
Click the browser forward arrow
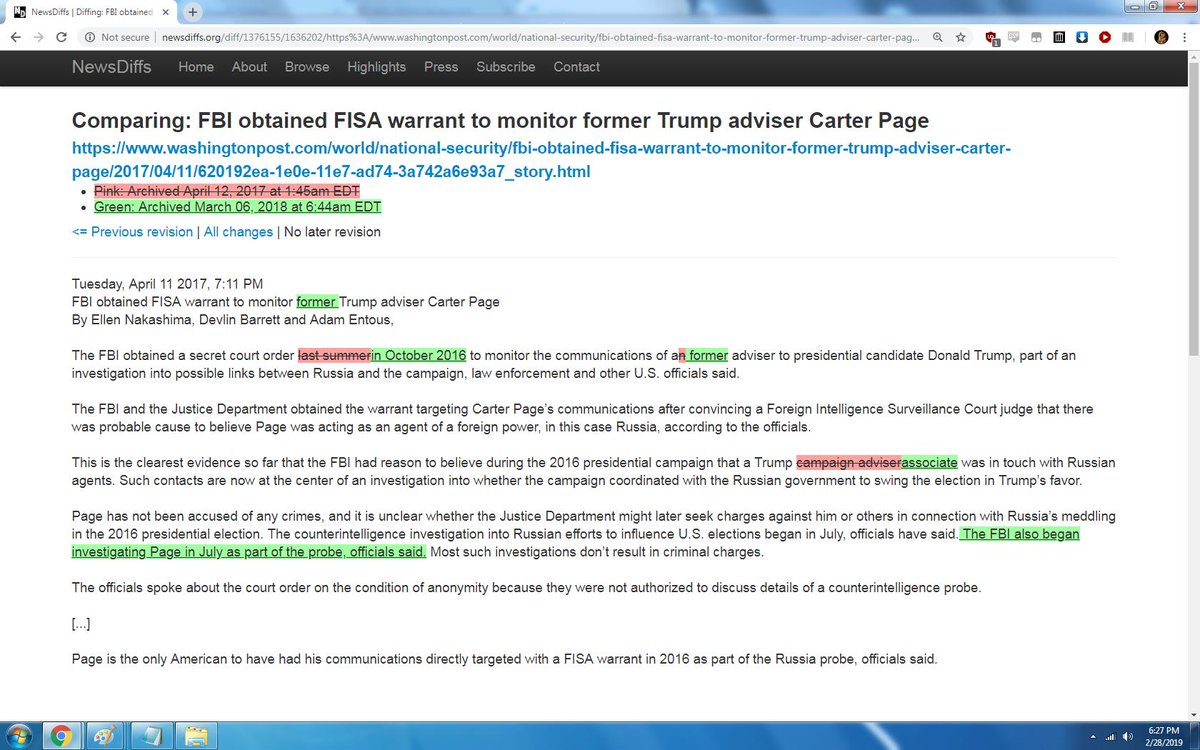click(x=38, y=37)
